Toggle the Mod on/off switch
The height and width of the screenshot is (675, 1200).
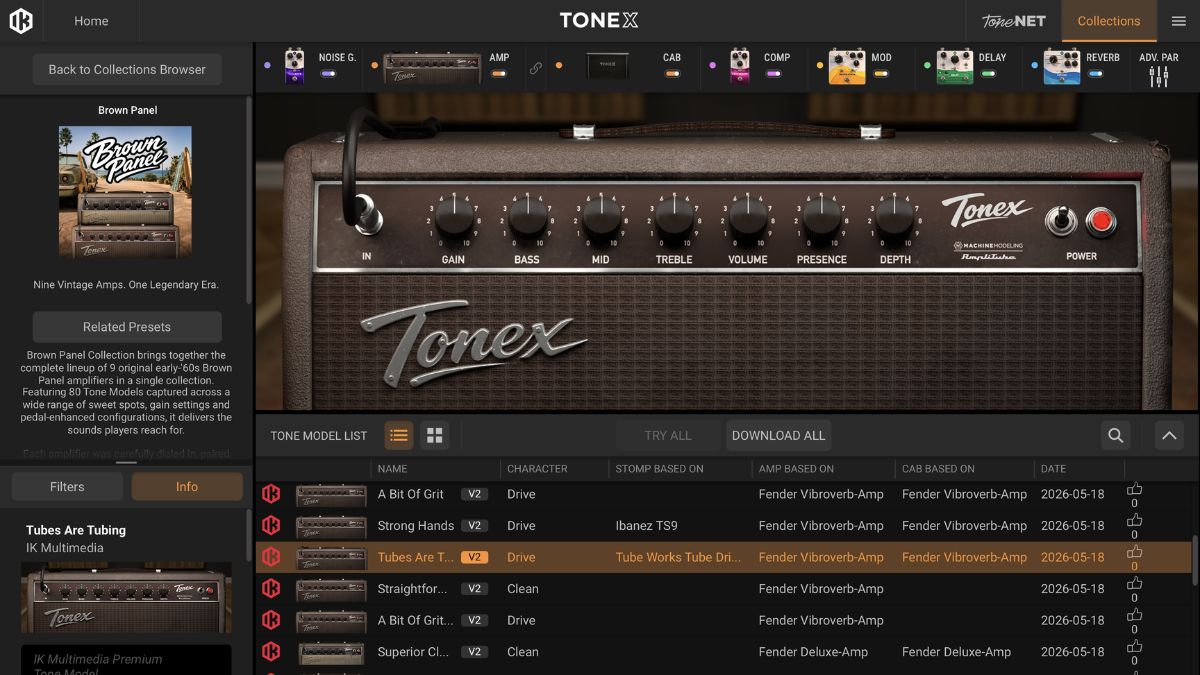[x=880, y=73]
